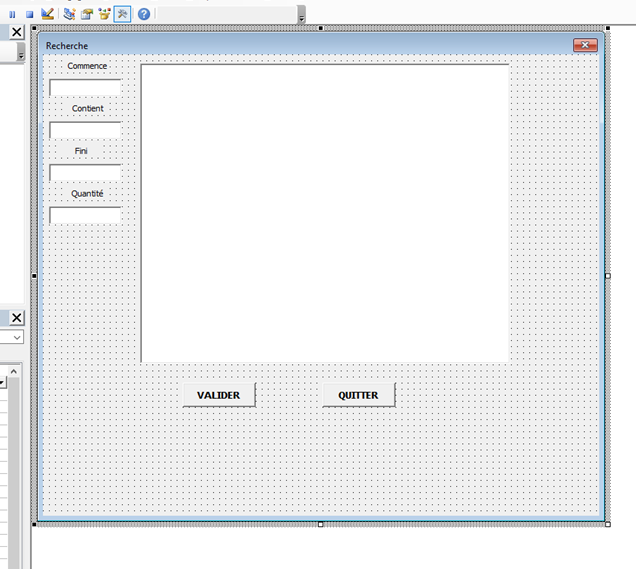Screen dimensions: 636x569
Task: Select the text box under Quantité
Action: 85,215
